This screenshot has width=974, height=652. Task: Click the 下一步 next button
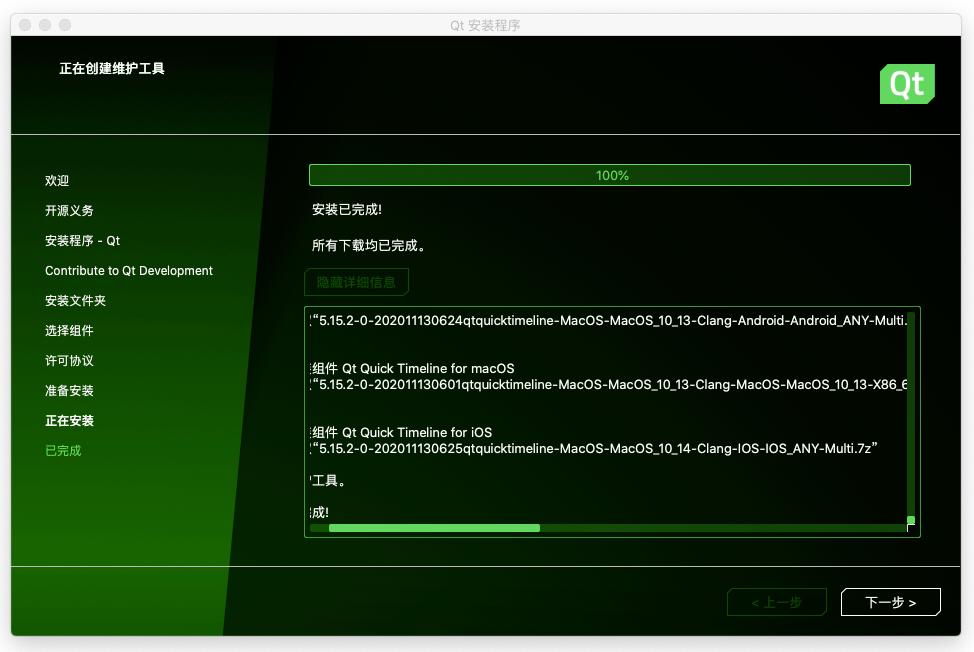pyautogui.click(x=890, y=602)
